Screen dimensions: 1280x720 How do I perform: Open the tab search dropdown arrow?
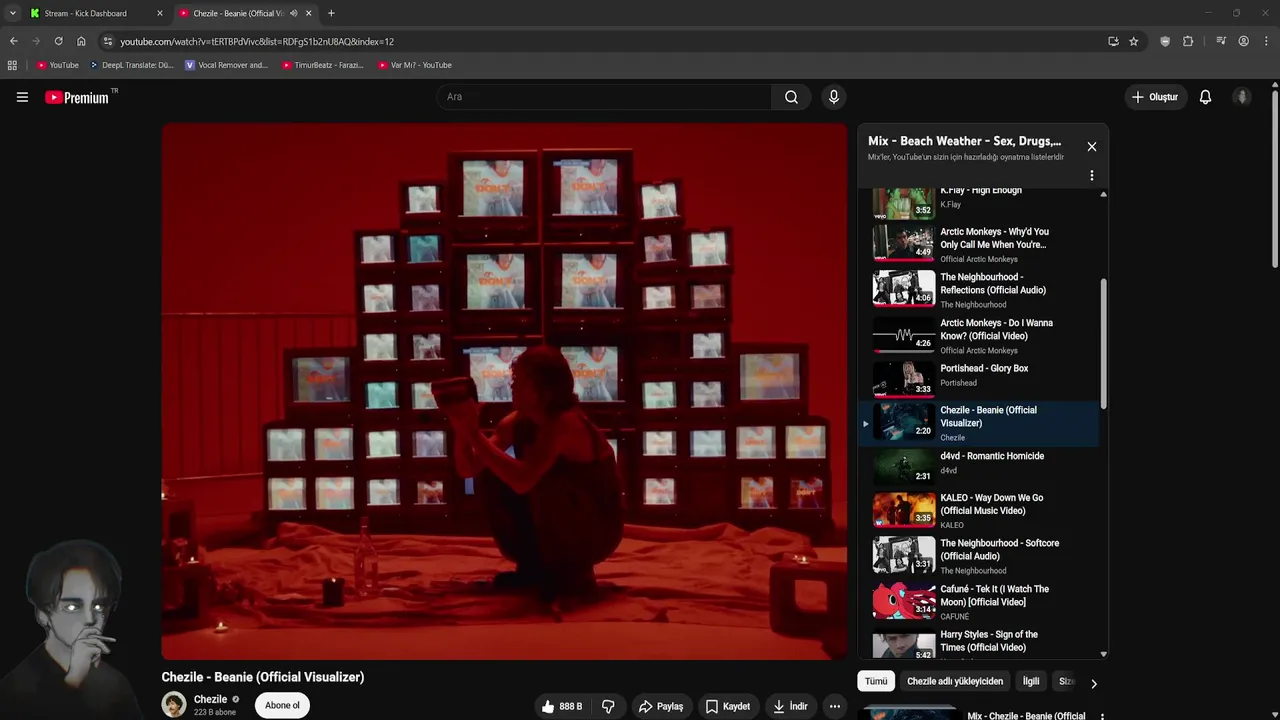click(x=12, y=13)
